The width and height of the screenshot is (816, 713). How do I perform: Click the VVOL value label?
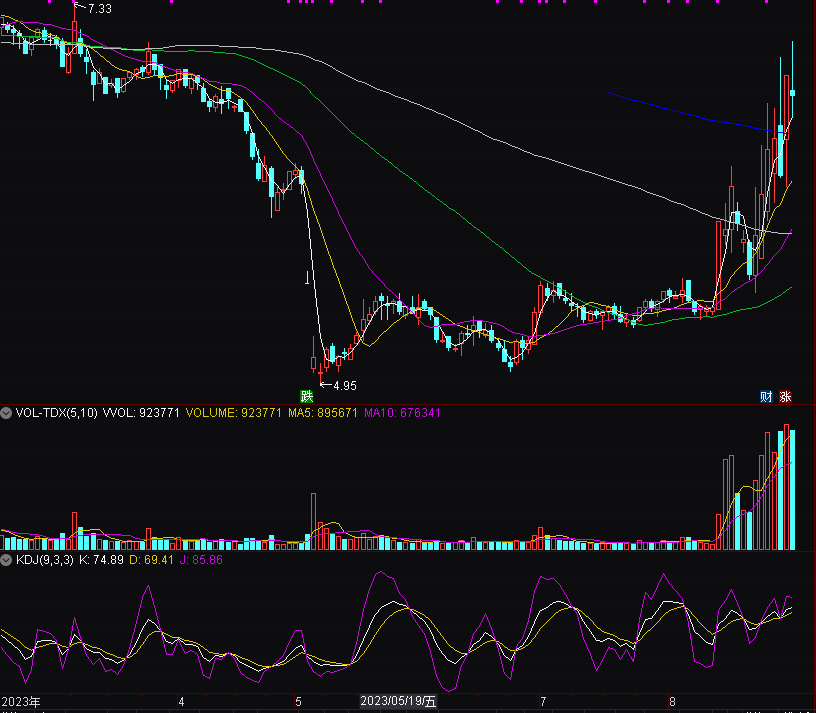140,413
